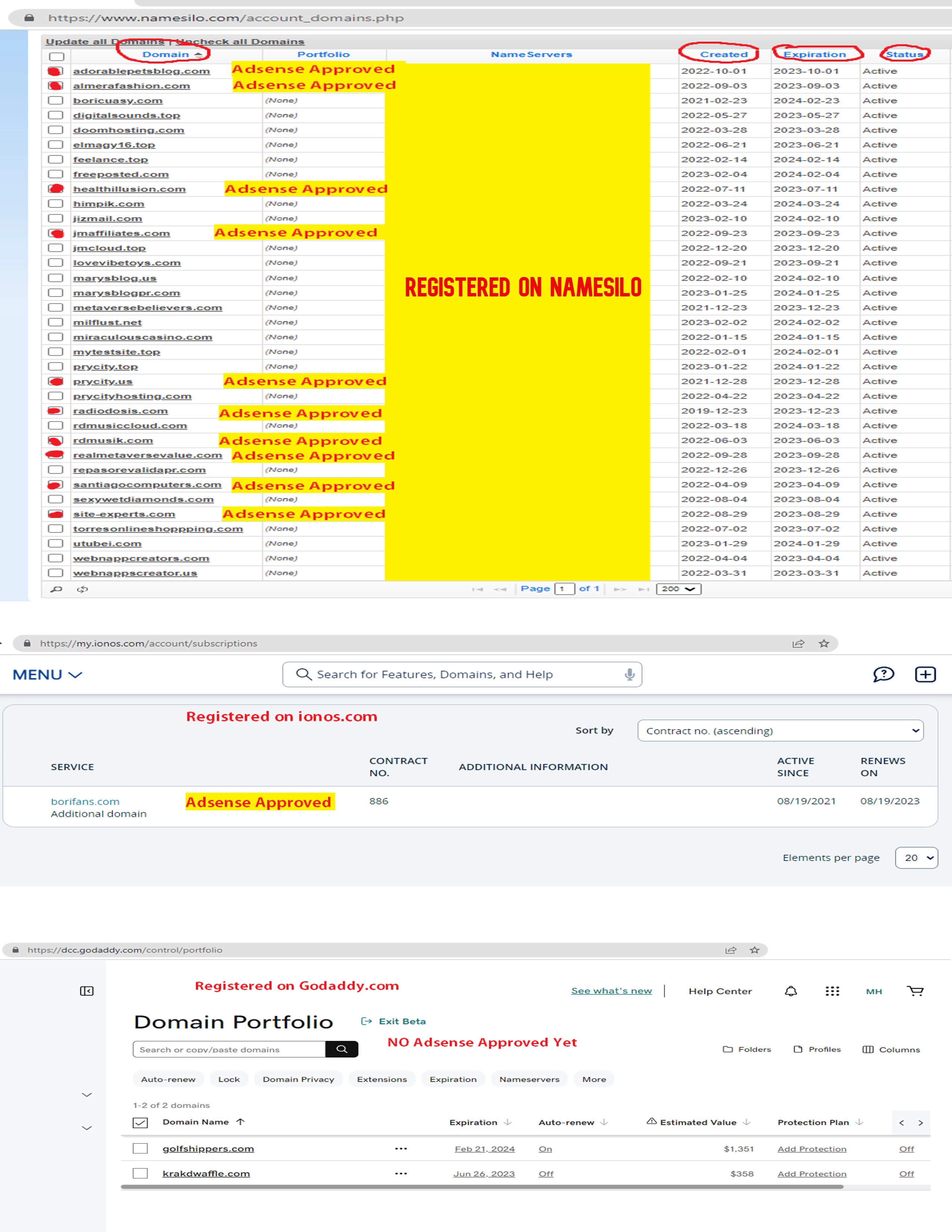Select the himpik.com row checkbox
The height and width of the screenshot is (1232, 952).
pos(55,203)
